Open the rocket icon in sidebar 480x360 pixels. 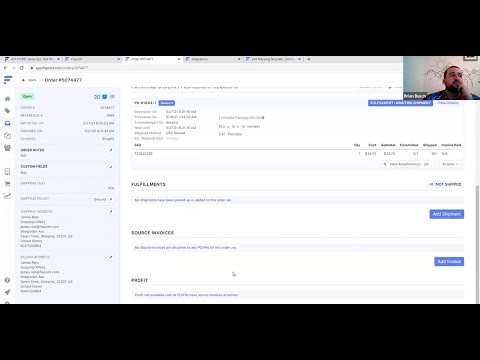coord(7,292)
